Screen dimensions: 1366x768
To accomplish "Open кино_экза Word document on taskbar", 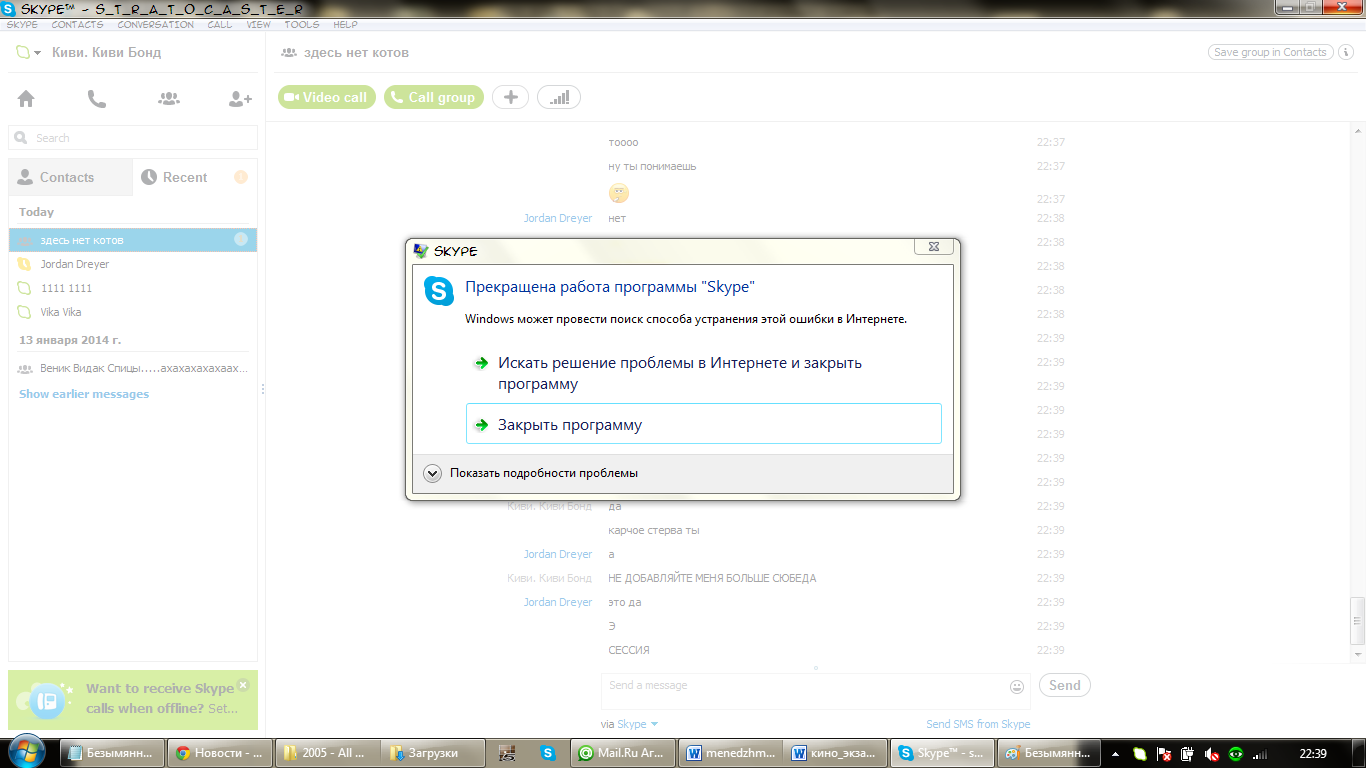I will click(838, 753).
